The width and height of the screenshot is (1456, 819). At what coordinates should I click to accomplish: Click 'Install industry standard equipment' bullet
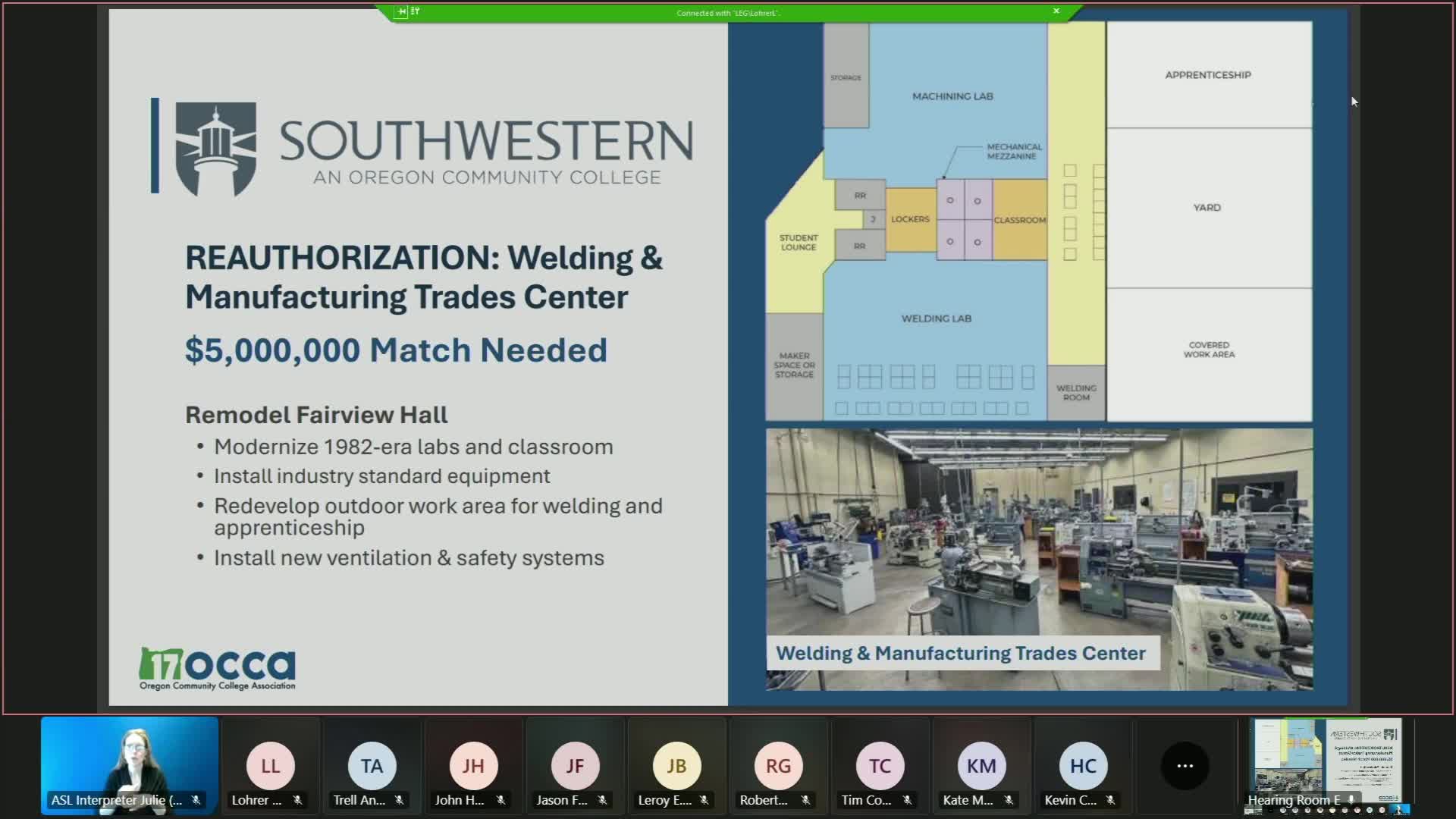[x=381, y=476]
